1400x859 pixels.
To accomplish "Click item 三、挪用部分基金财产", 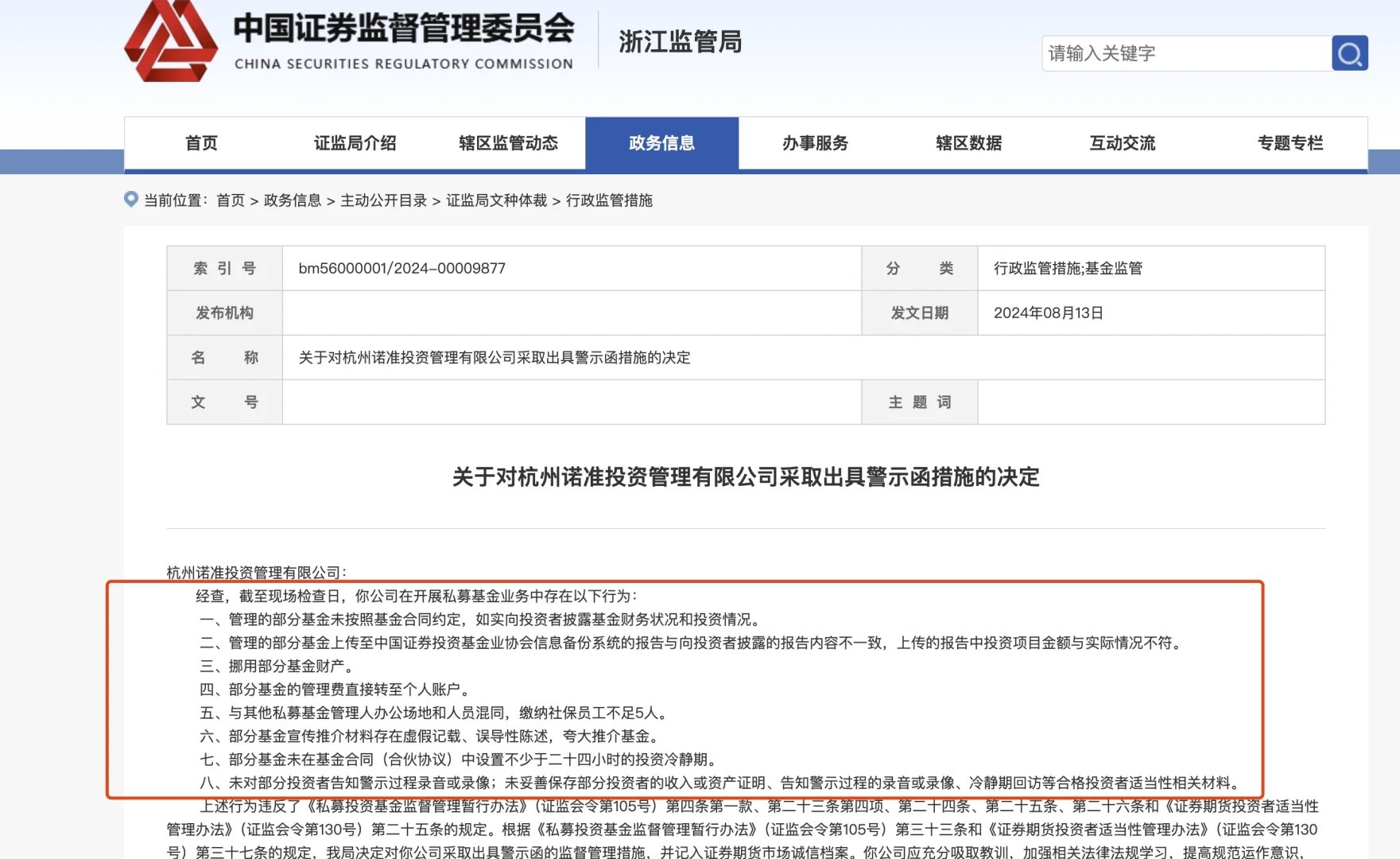I will click(277, 666).
